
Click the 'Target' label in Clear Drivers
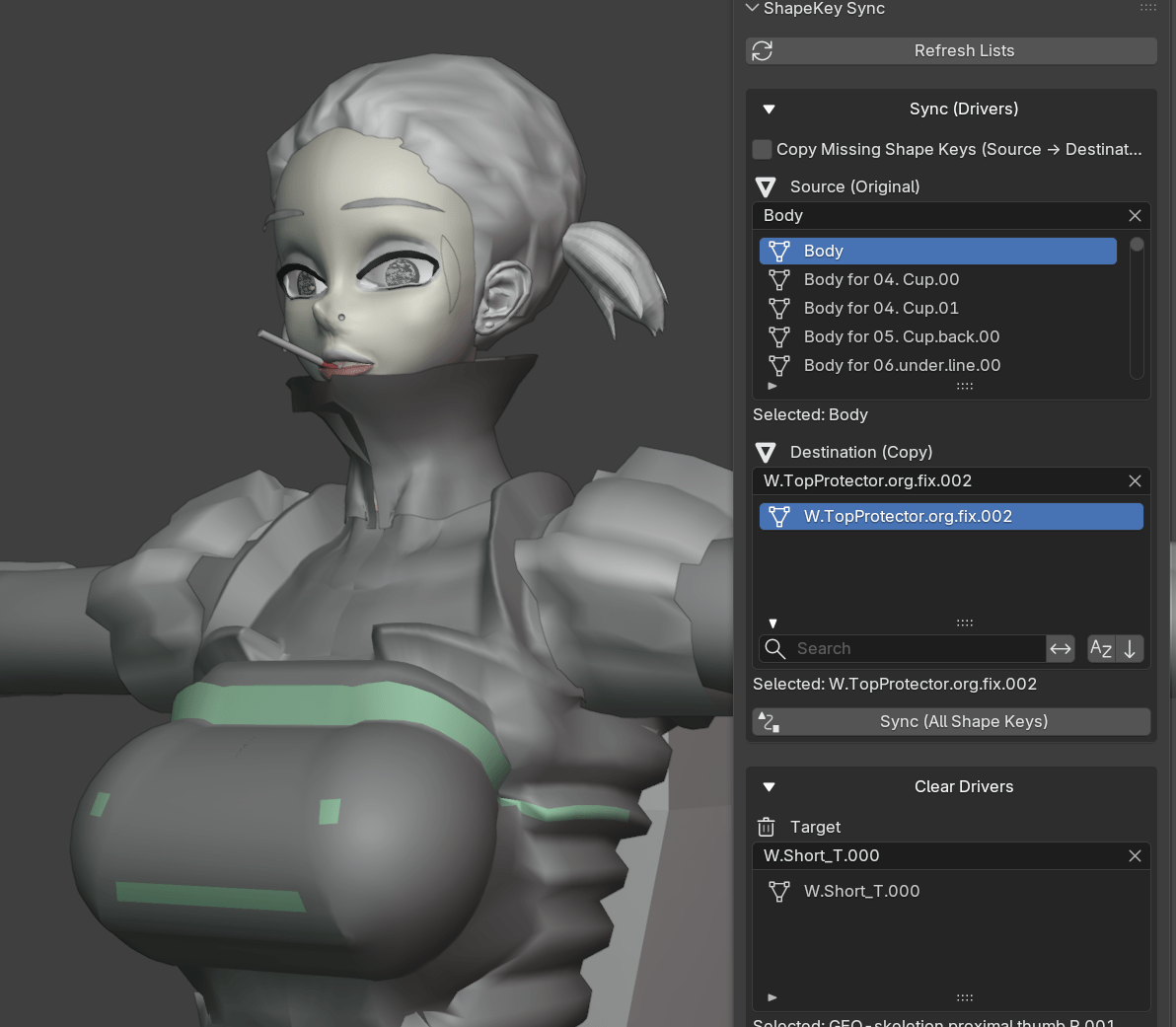coord(815,827)
